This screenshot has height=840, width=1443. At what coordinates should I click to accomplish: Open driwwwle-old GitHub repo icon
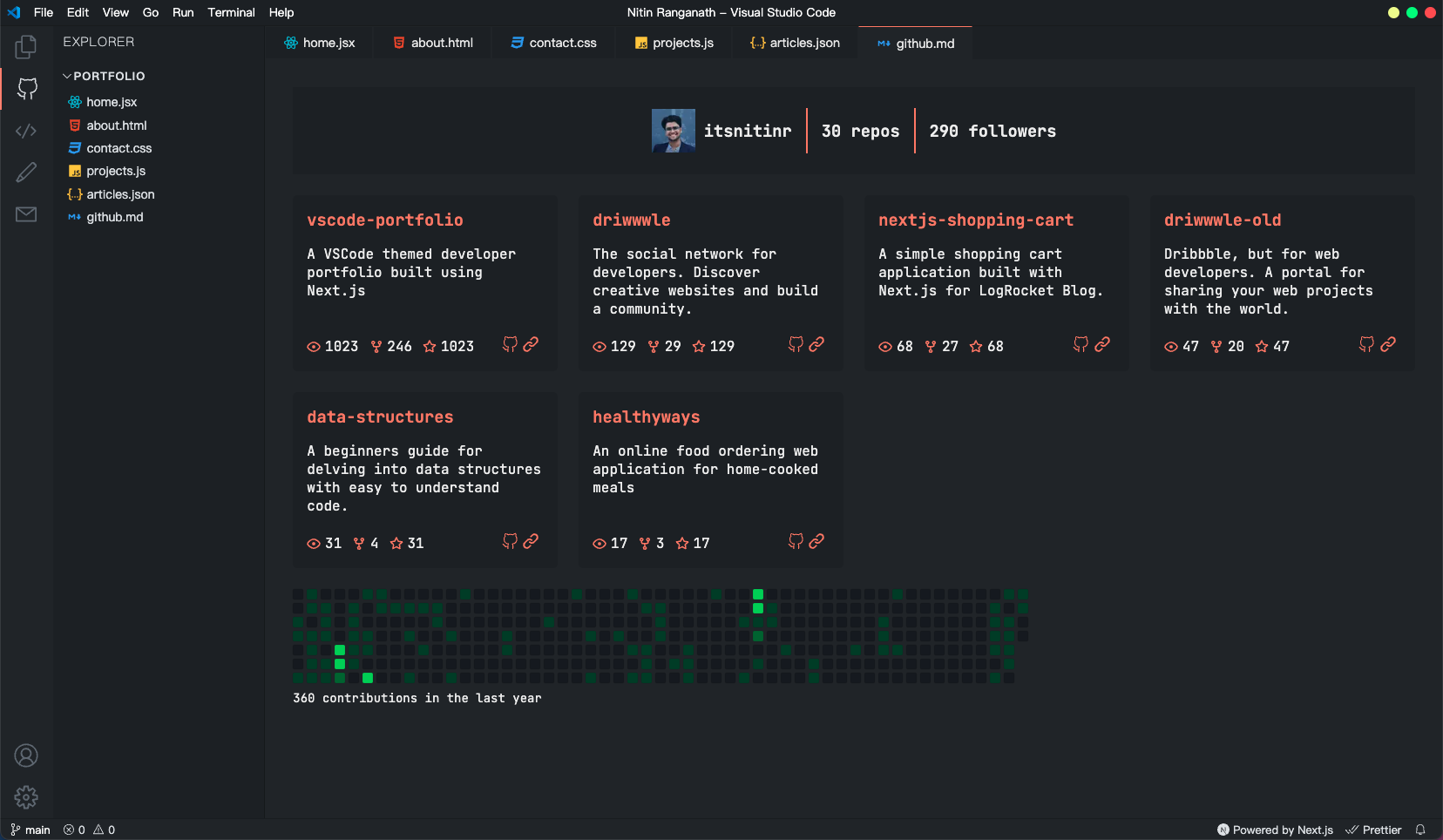pyautogui.click(x=1366, y=344)
